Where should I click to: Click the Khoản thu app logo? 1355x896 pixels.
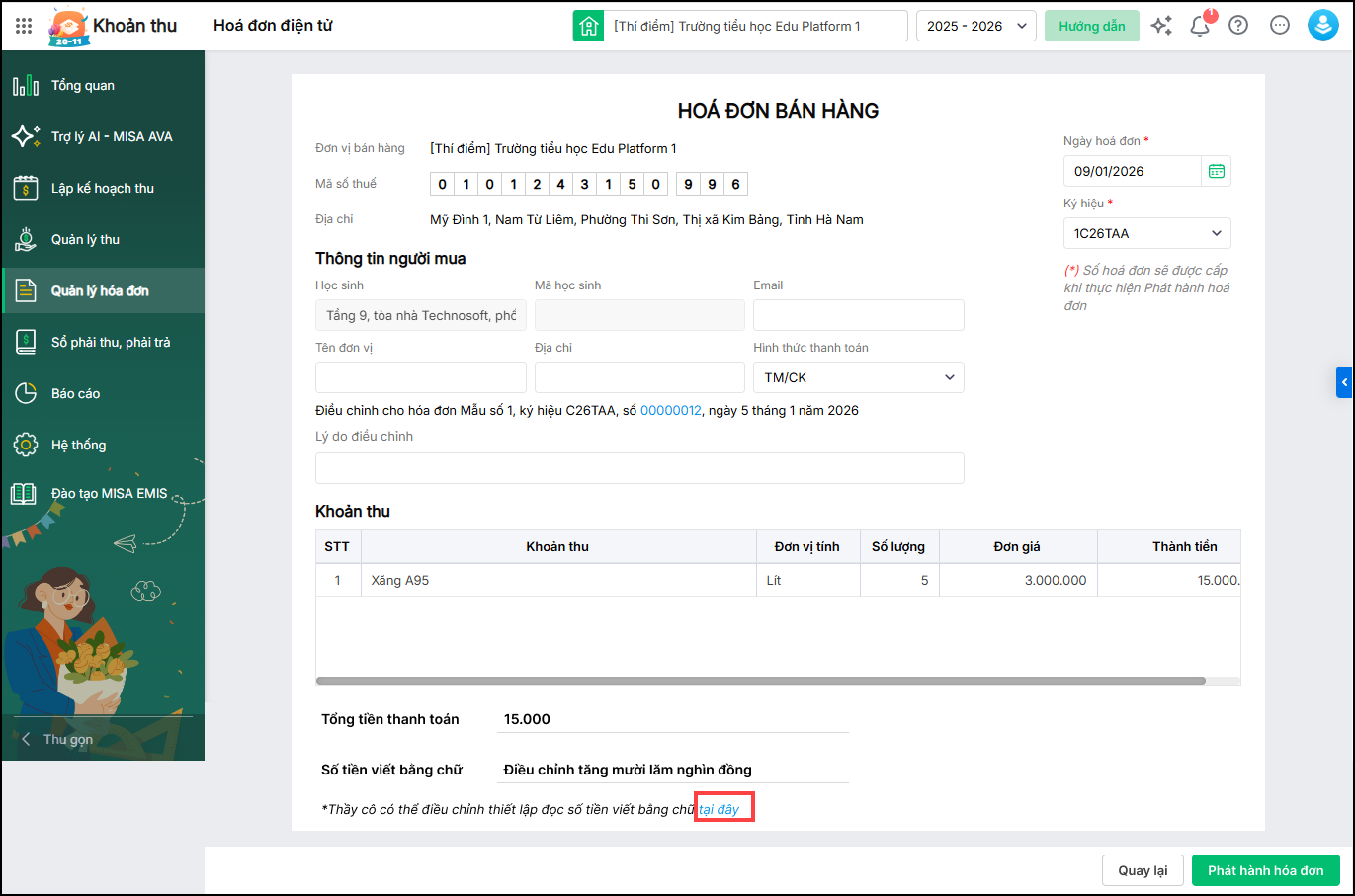coord(68,28)
